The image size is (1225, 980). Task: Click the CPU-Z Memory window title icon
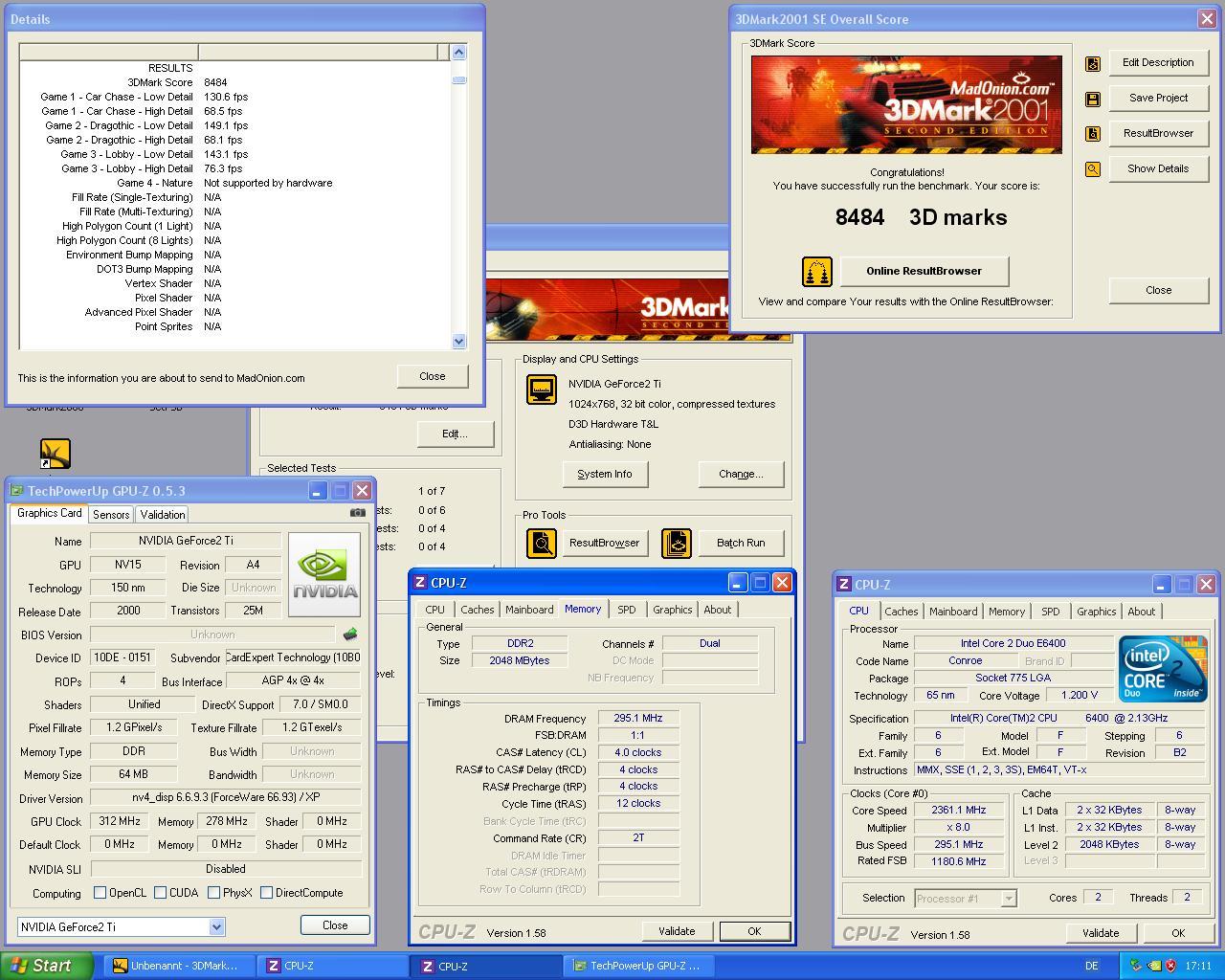pos(419,583)
